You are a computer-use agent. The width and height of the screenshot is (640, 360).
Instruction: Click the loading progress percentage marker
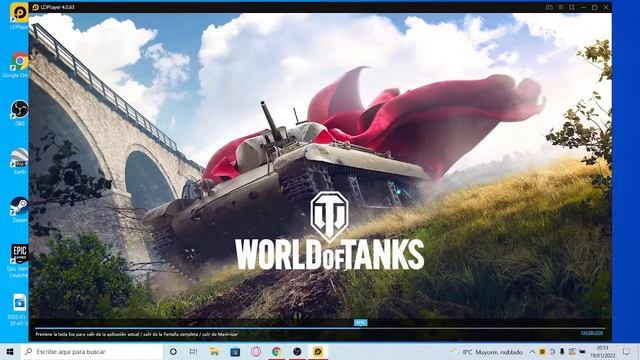(x=360, y=322)
